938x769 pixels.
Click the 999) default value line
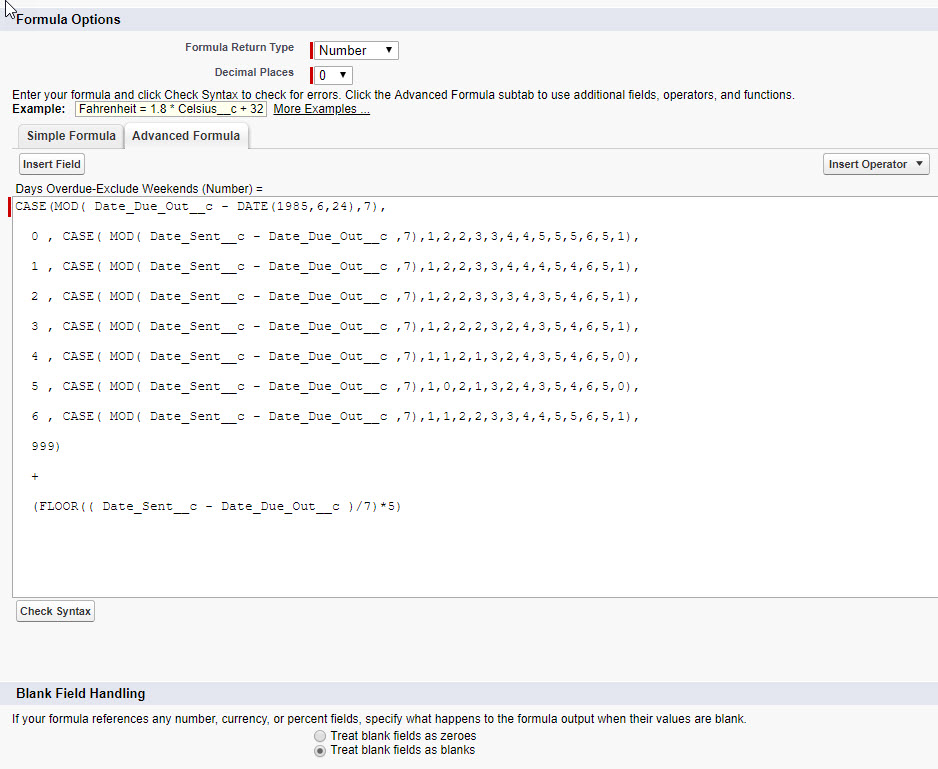(x=46, y=446)
